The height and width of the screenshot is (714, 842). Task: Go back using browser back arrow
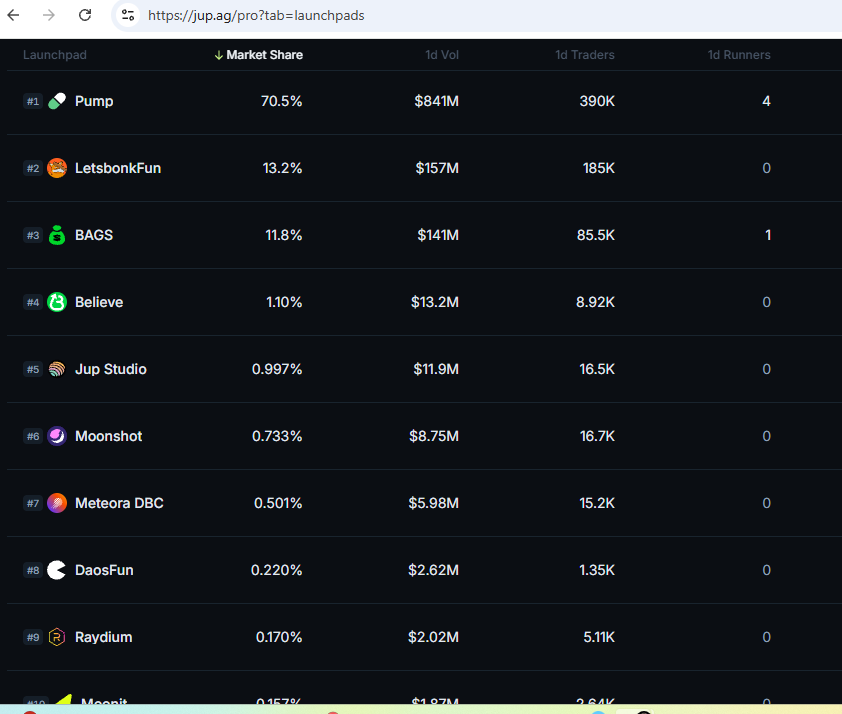(x=13, y=15)
